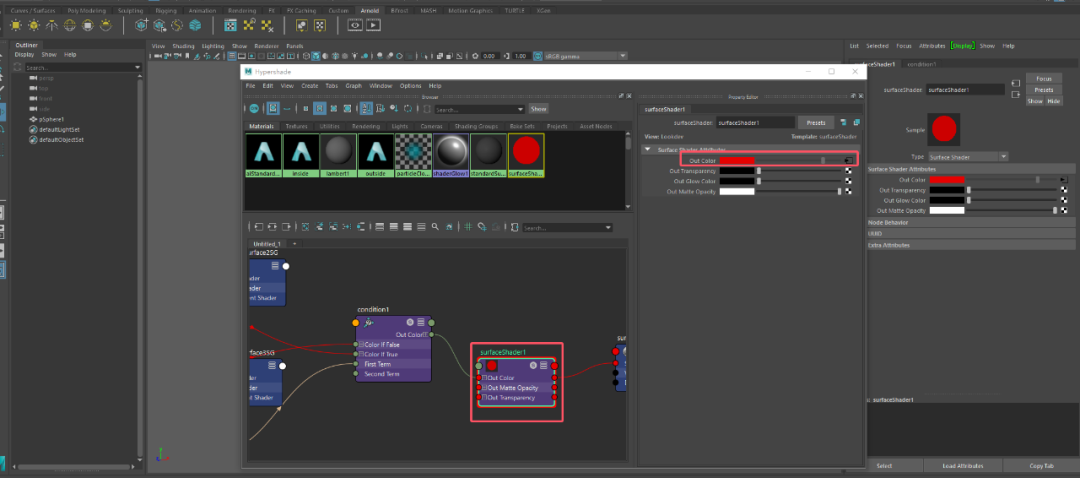1080x478 pixels.
Task: Click the Arnold render play icon on shelf
Action: [373, 25]
